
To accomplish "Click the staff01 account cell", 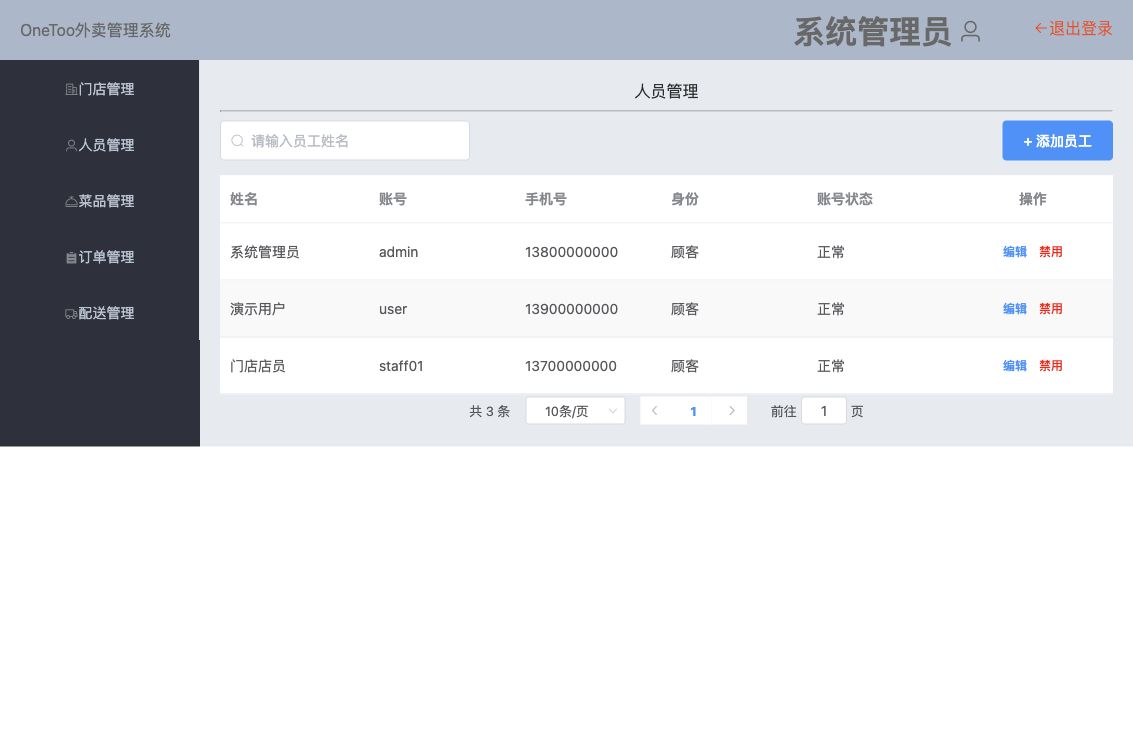I will (401, 367).
